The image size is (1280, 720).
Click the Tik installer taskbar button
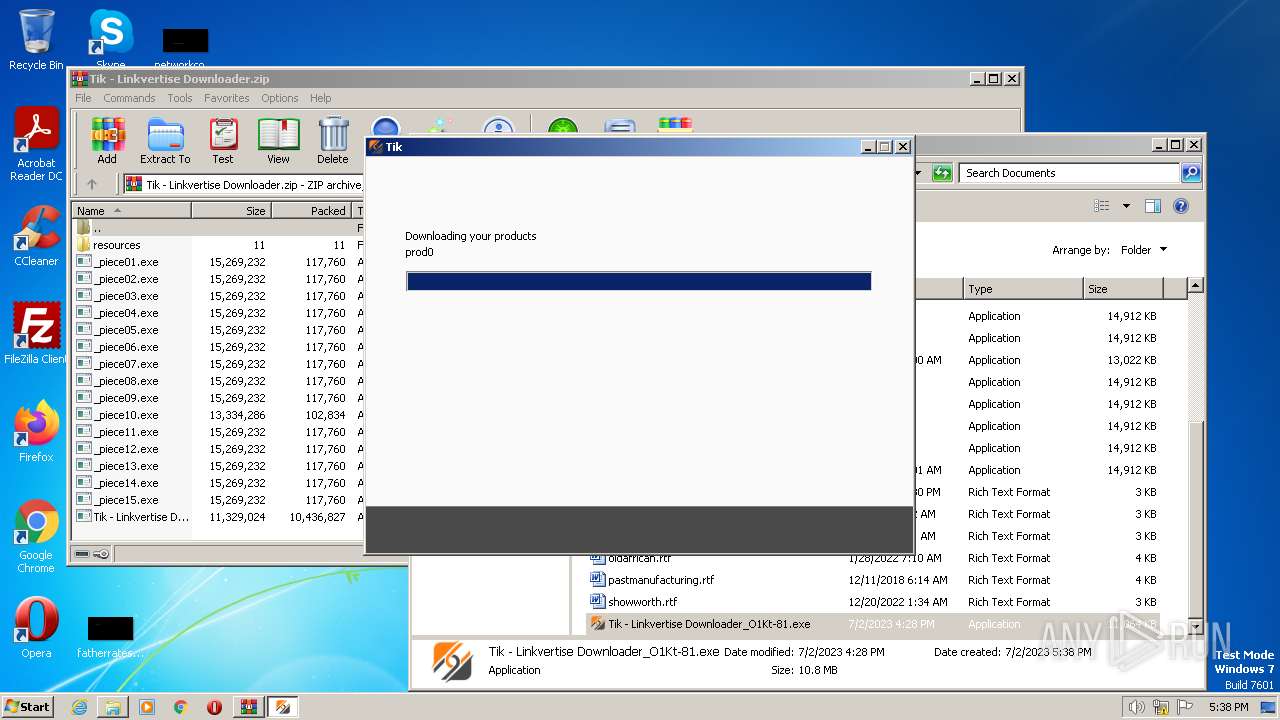coord(283,707)
